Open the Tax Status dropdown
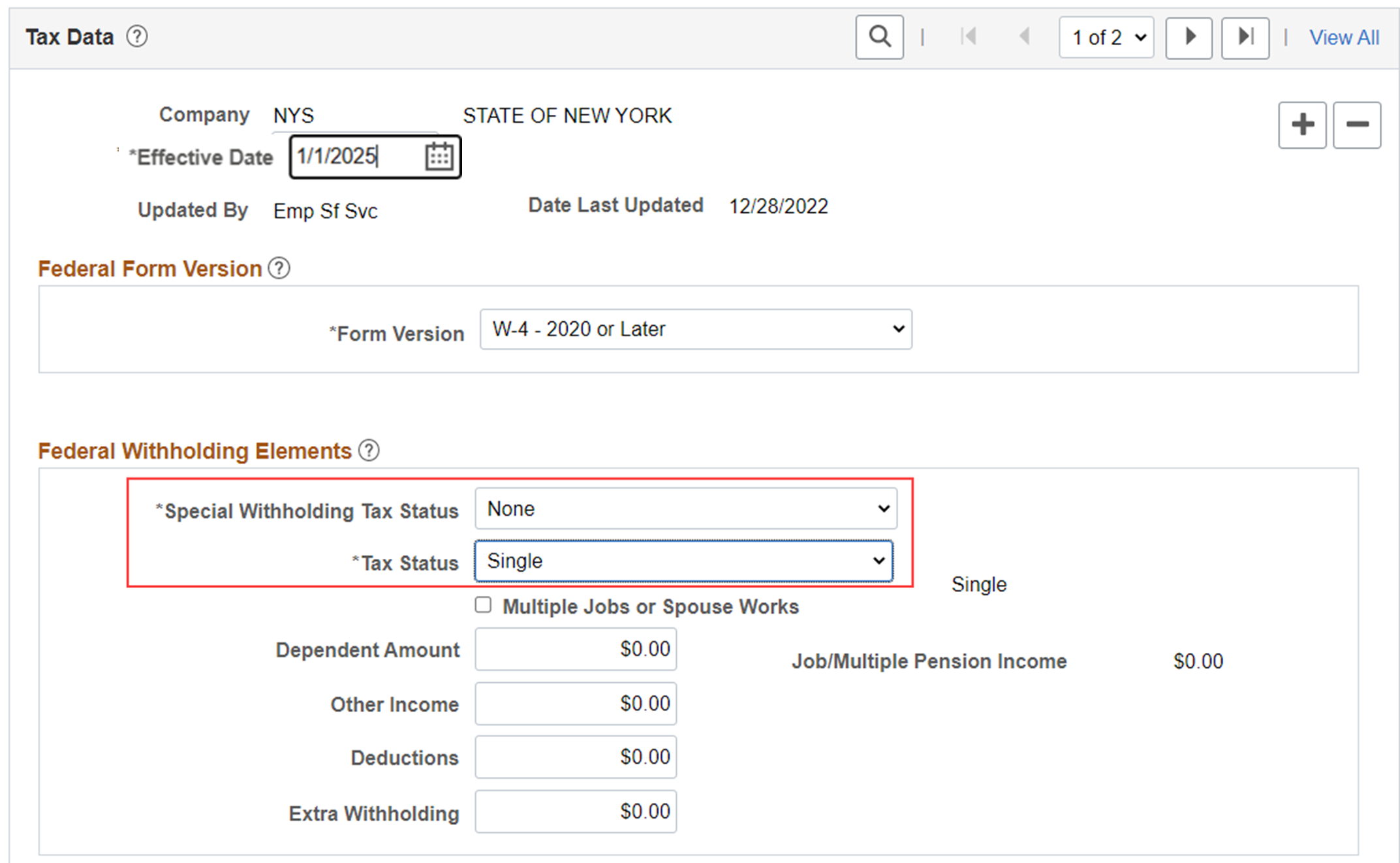Image resolution: width=1400 pixels, height=863 pixels. [x=683, y=561]
